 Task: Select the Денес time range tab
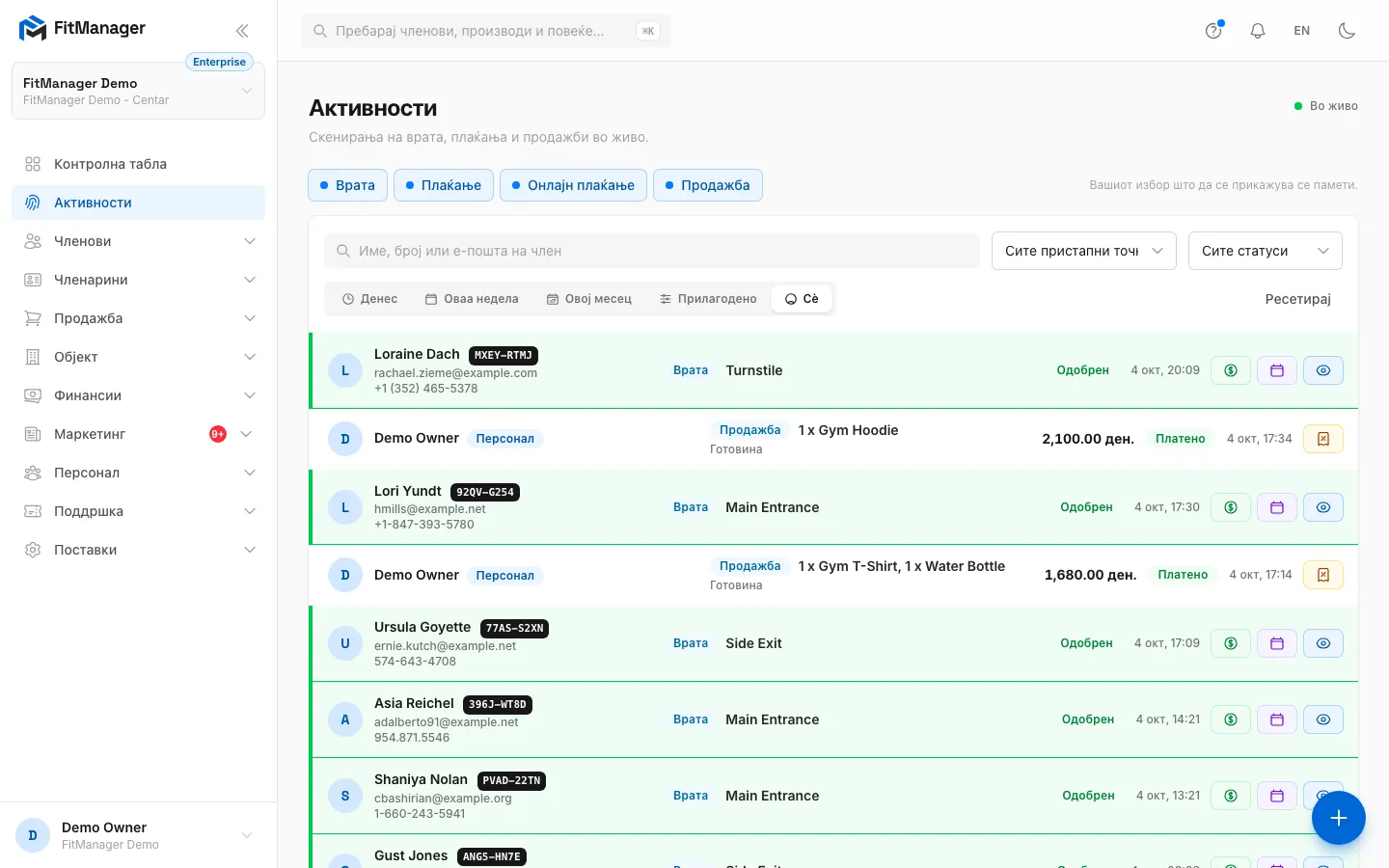point(370,299)
